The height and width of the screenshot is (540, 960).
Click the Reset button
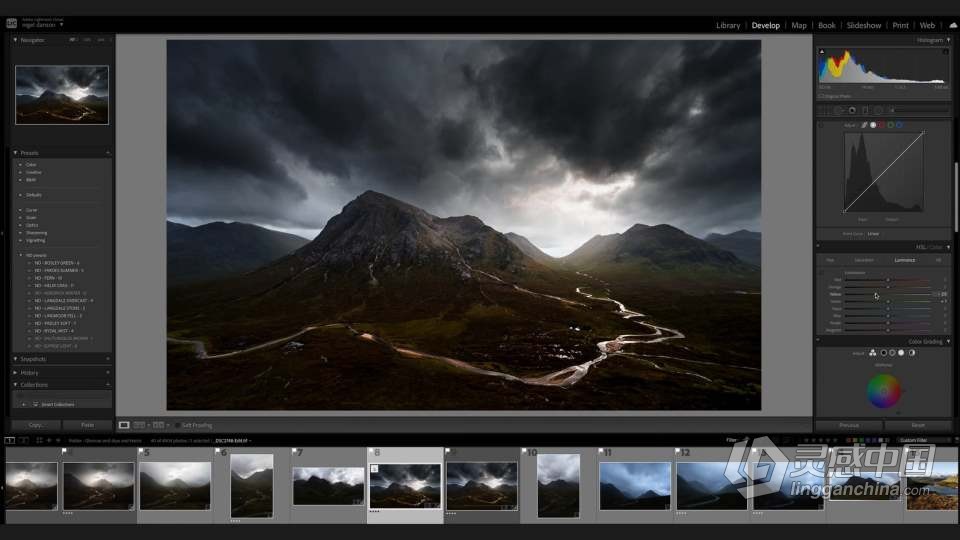[x=918, y=425]
